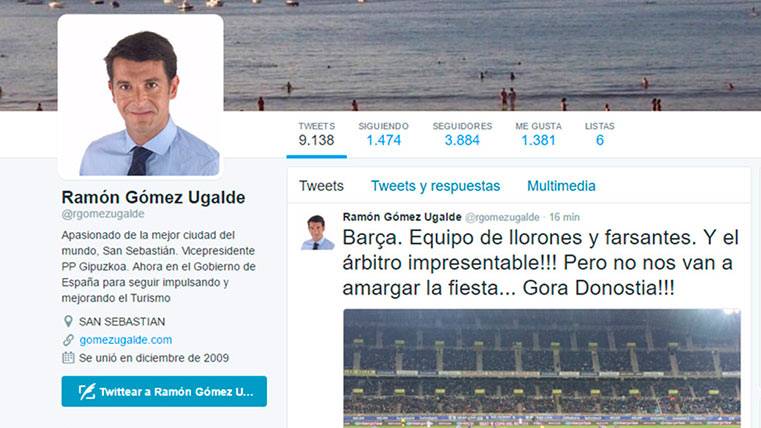Select the TWEETS 9.138 counter
Screen dimensions: 761x428
[x=316, y=134]
